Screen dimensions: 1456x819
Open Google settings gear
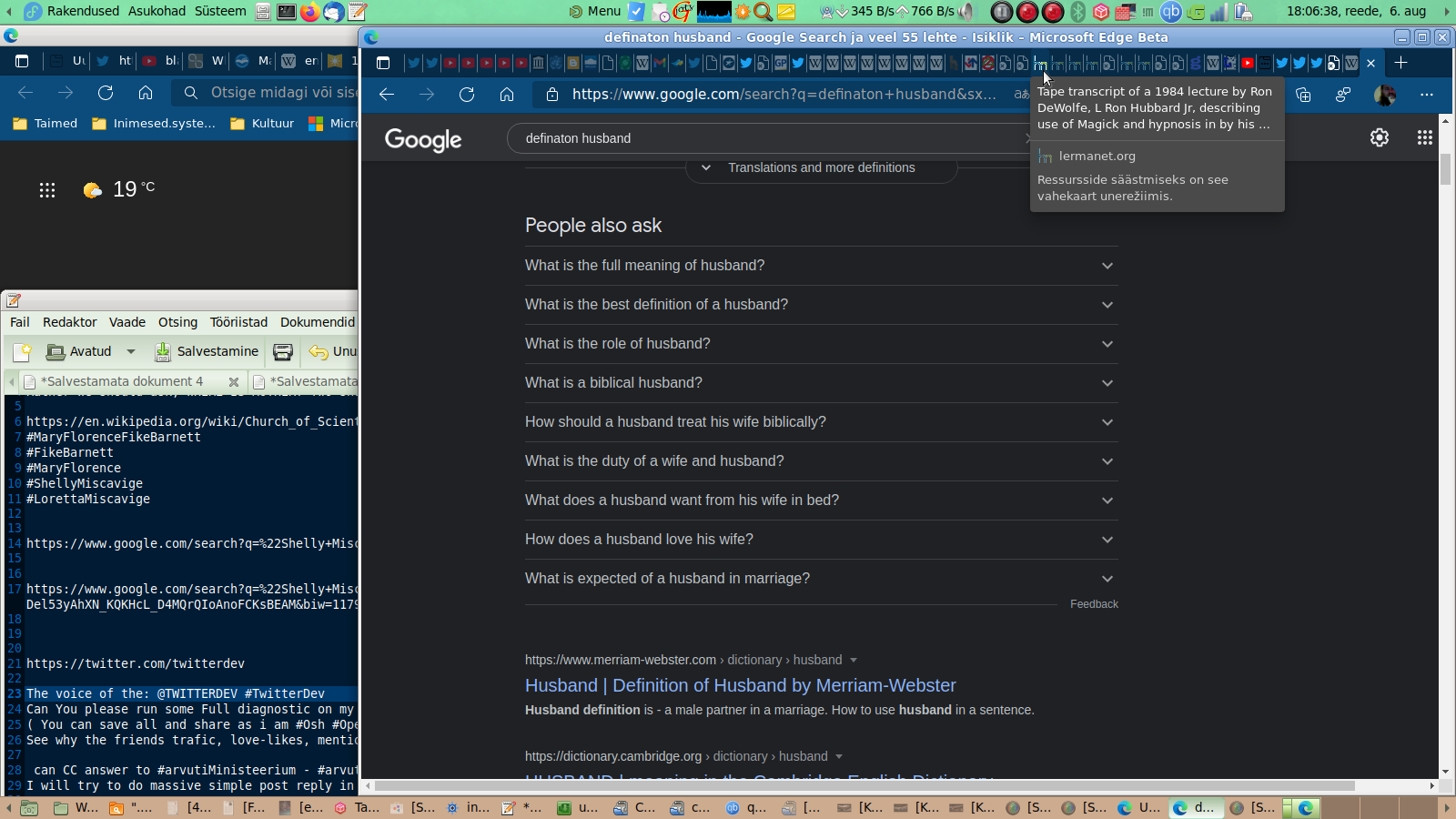(x=1380, y=137)
